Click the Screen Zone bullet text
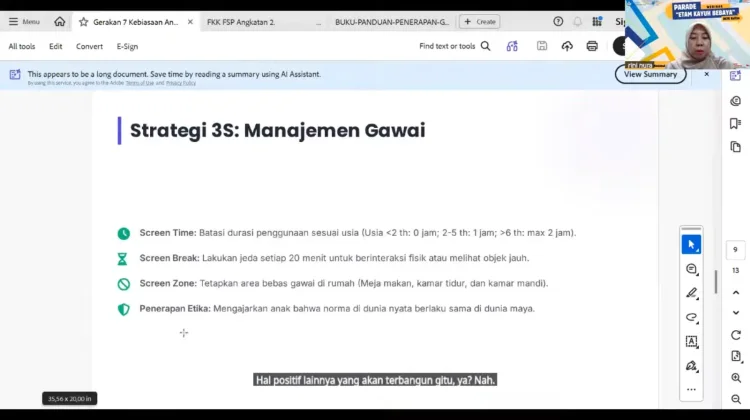The height and width of the screenshot is (420, 750). 344,284
